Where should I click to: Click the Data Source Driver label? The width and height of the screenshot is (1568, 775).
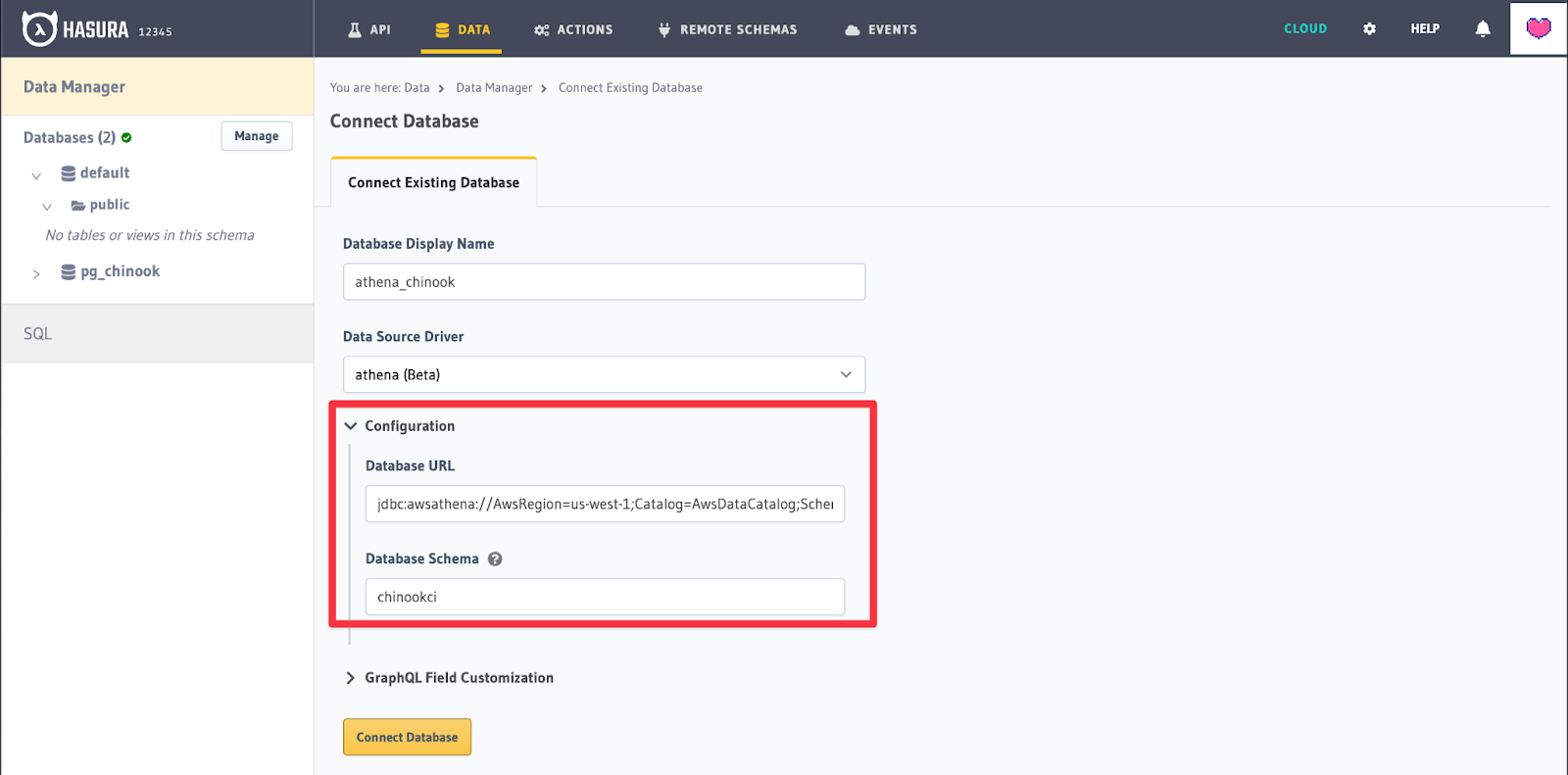[x=404, y=337]
